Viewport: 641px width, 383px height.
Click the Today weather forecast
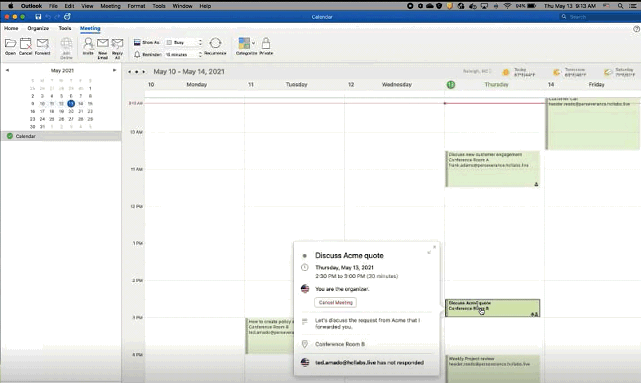coord(518,72)
